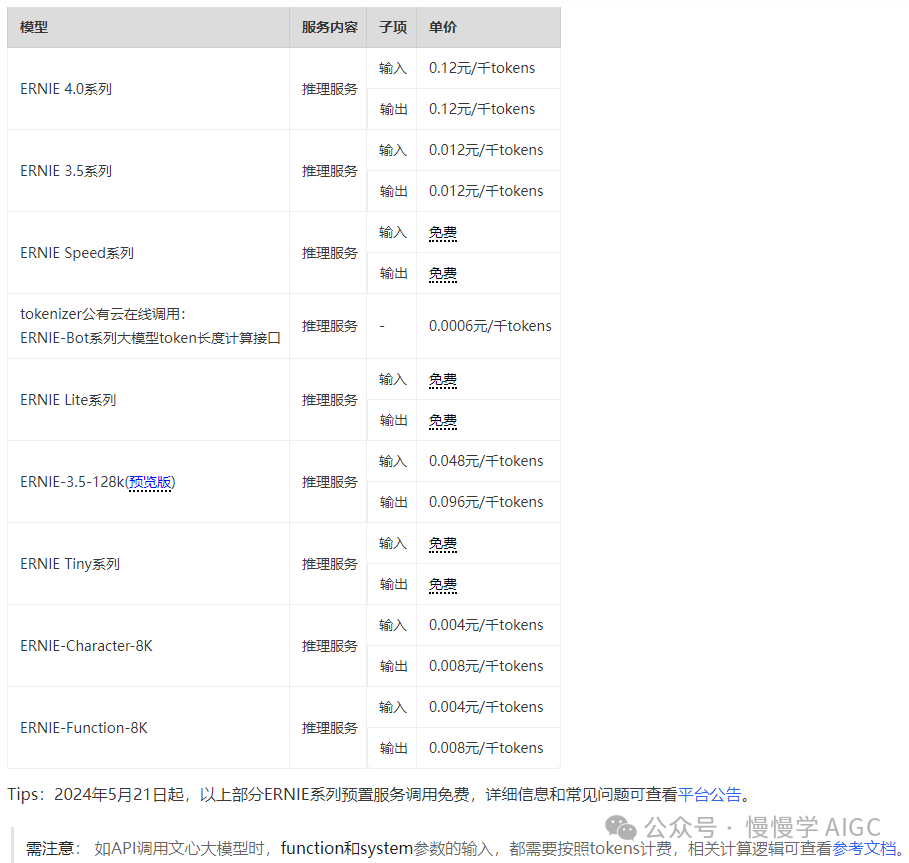Screen dimensions: 909x863
Task: Open the 预览版 link next to ERNIE-3.5-128k
Action: tap(150, 481)
